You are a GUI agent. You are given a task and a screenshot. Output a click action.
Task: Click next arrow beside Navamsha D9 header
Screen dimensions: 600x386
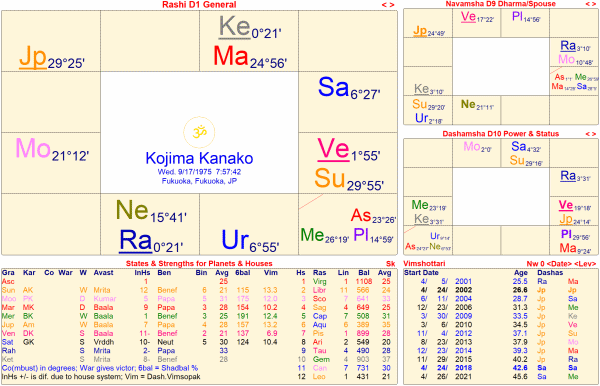(x=593, y=4)
